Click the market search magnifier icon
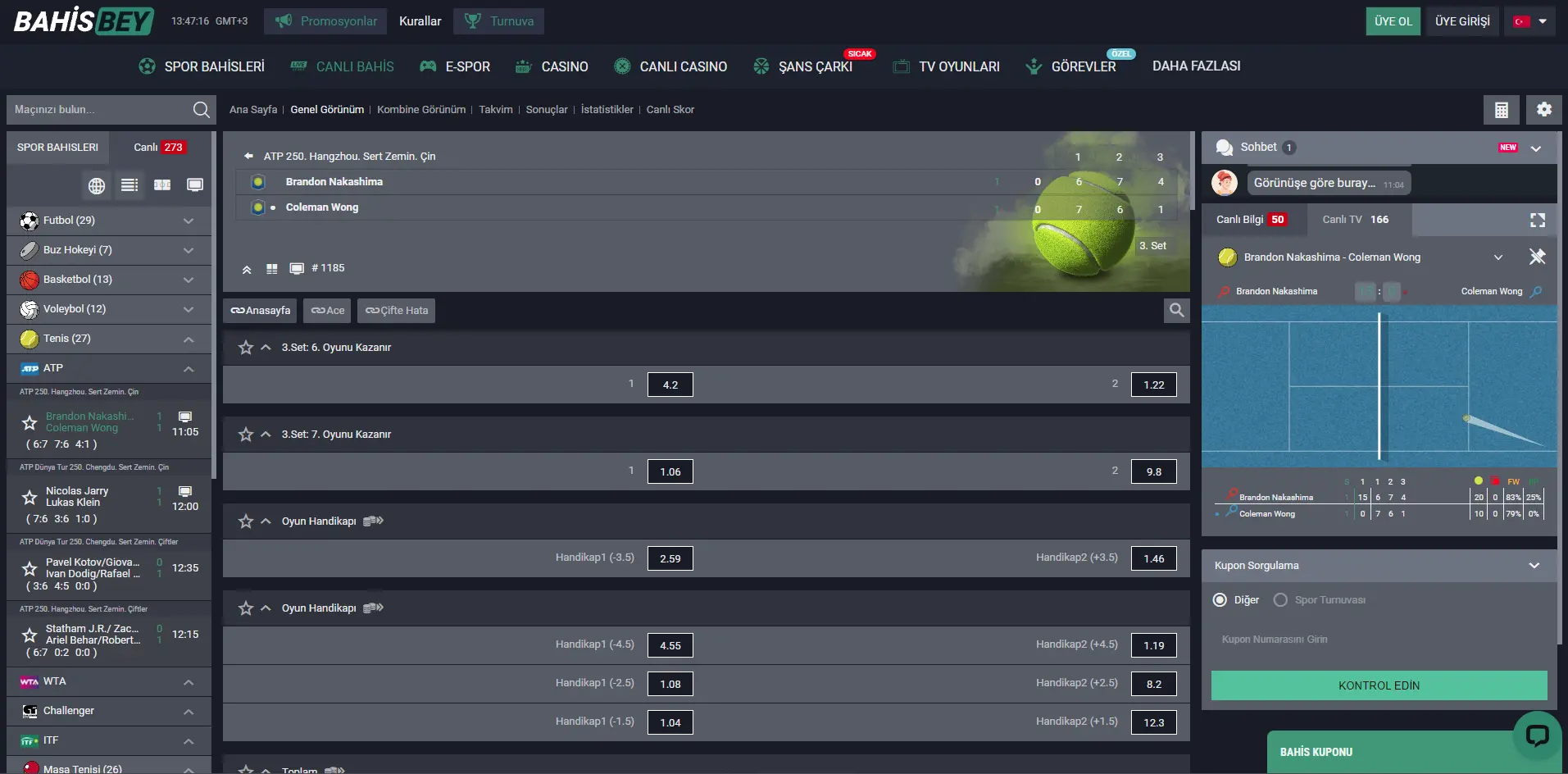1568x774 pixels. (x=1177, y=310)
